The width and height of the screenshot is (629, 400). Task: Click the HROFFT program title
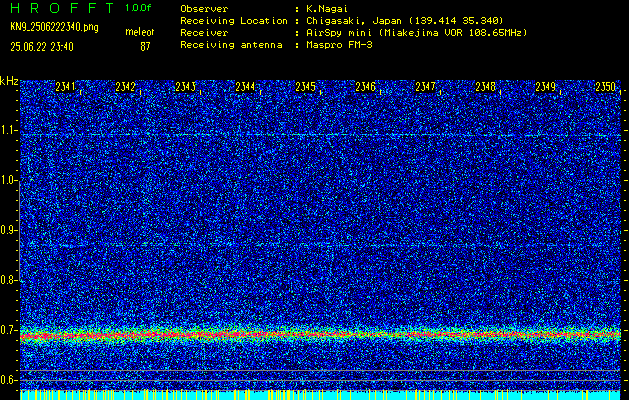62,8
